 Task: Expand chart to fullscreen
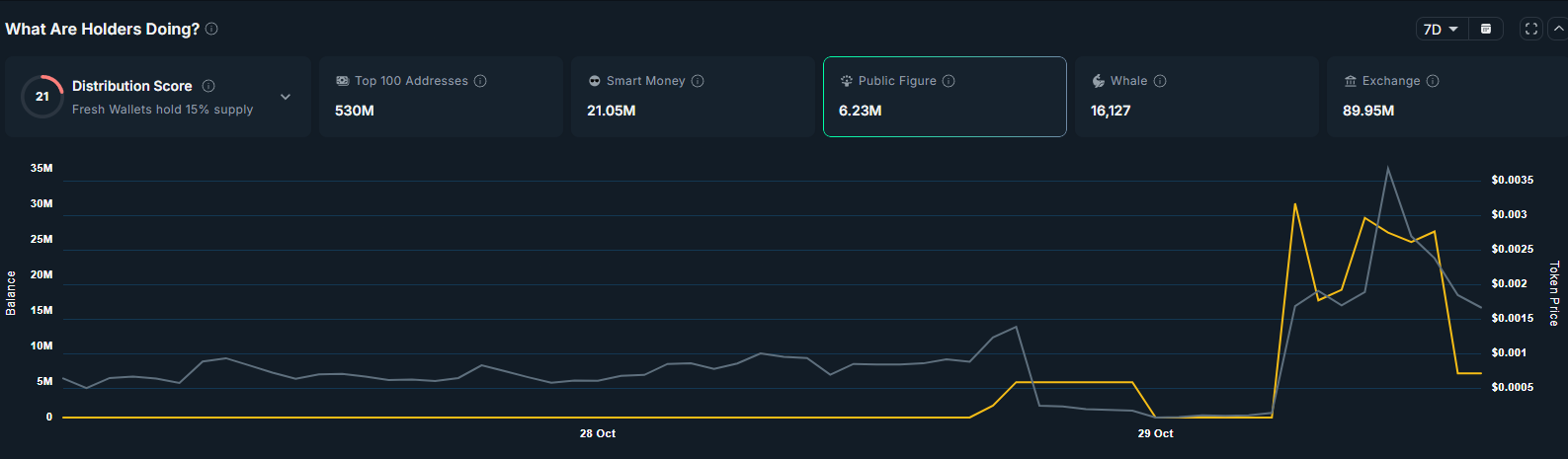pos(1531,29)
